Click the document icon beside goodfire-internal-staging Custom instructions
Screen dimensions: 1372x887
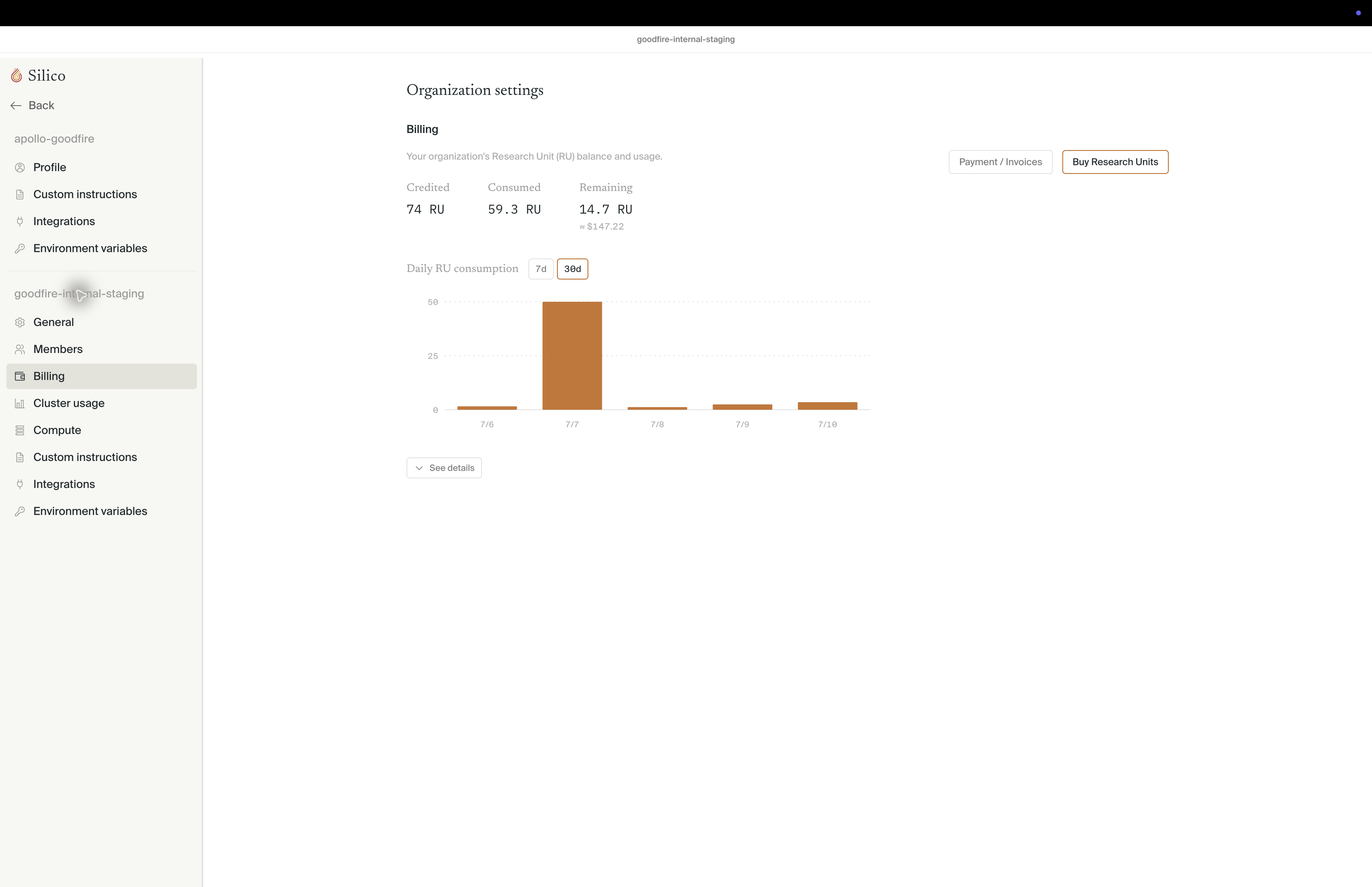click(x=20, y=458)
